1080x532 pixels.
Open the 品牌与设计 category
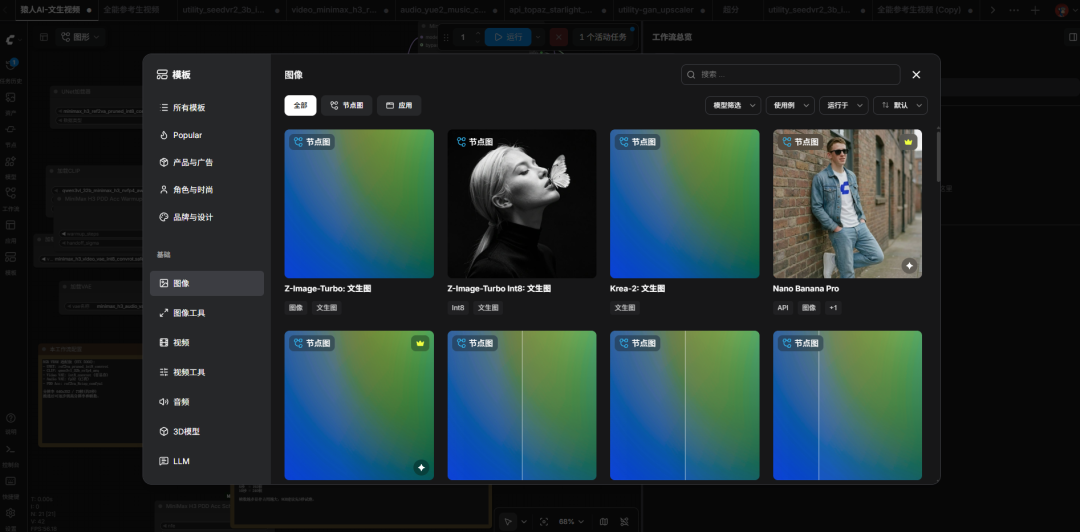[207, 217]
